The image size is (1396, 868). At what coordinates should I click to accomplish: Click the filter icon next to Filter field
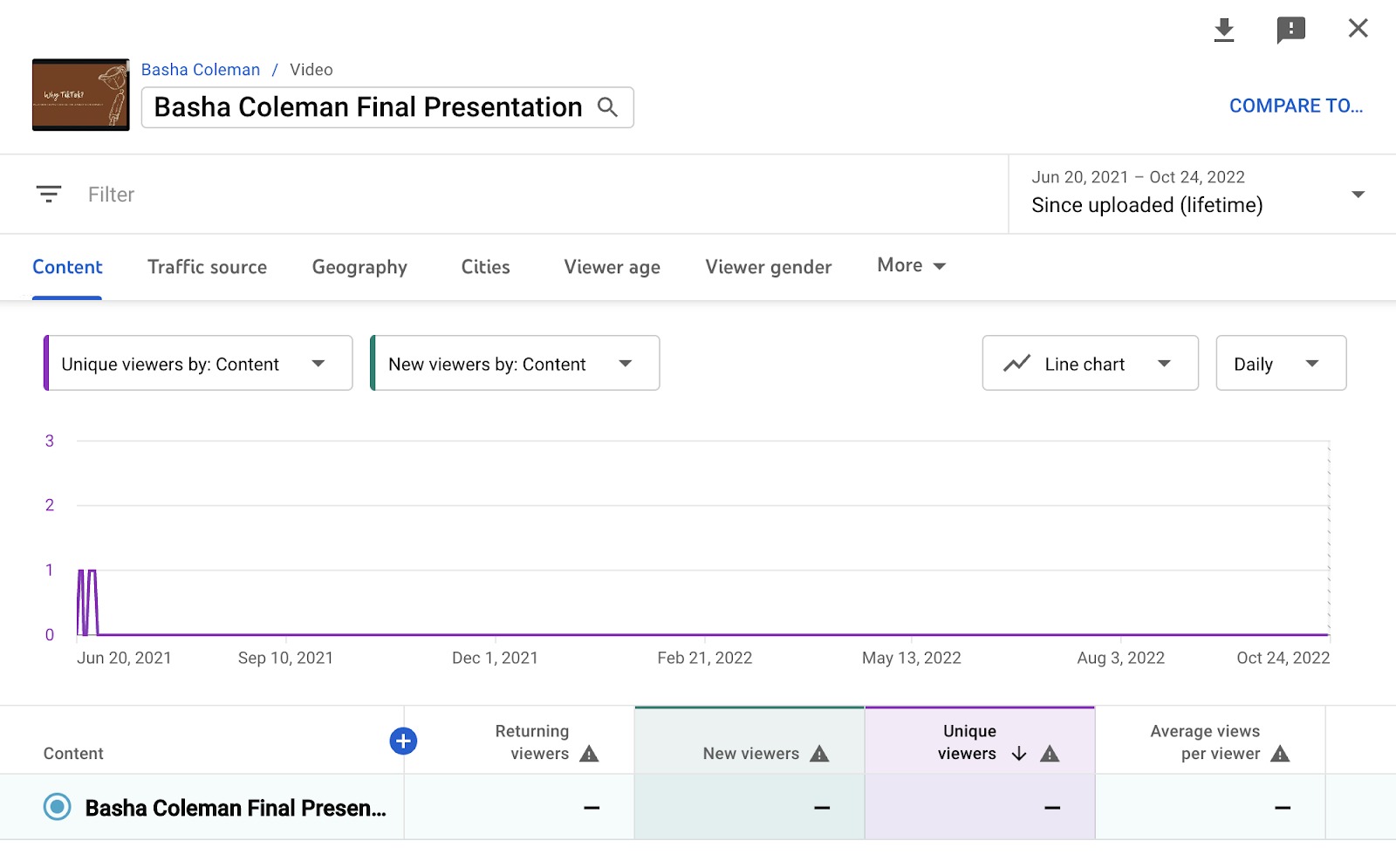[49, 194]
